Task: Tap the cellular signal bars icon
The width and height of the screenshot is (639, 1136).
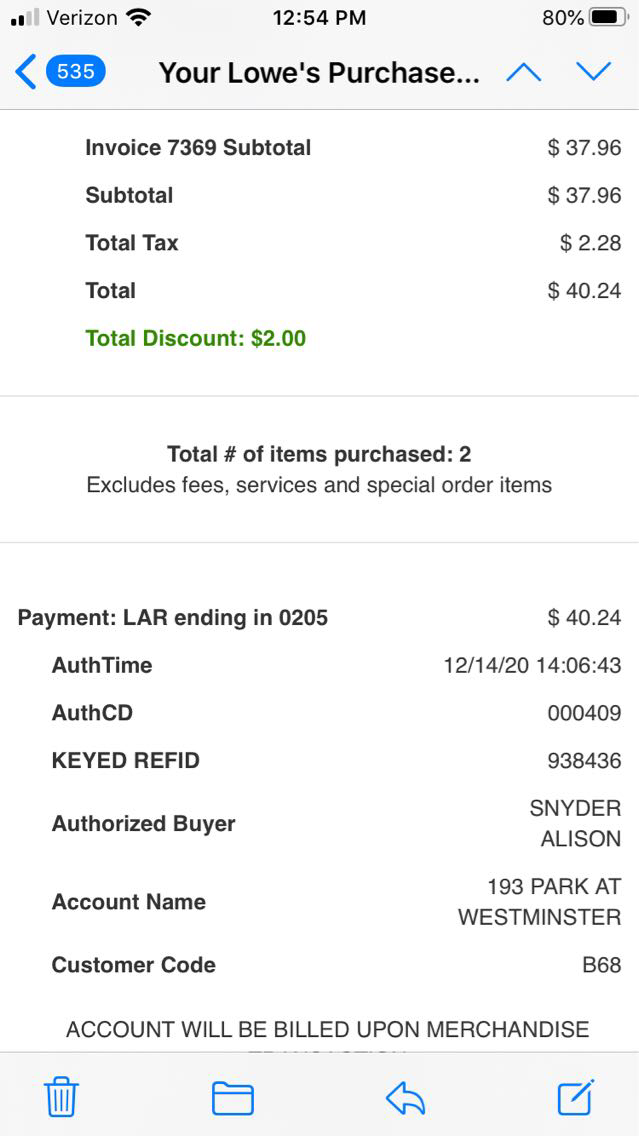Action: 24,18
